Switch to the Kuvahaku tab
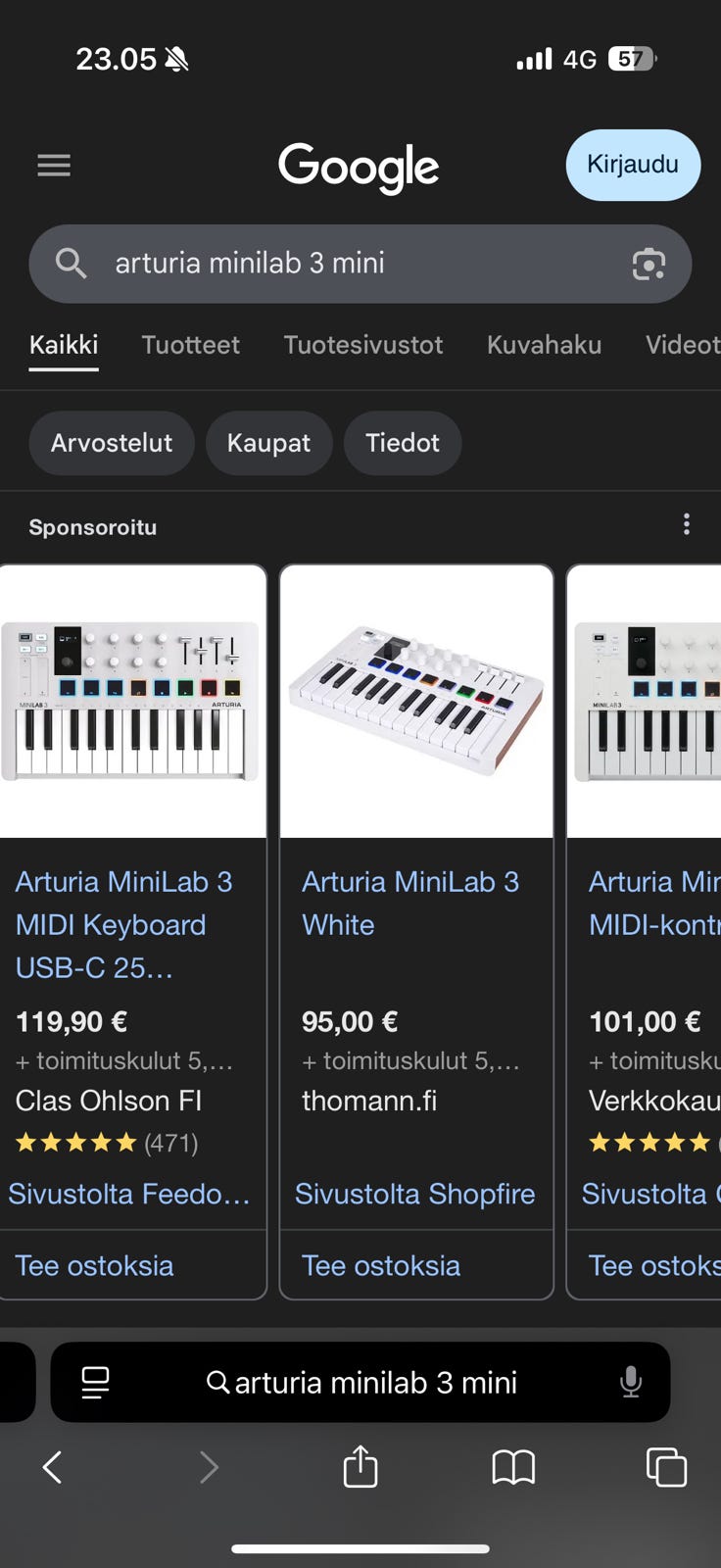The width and height of the screenshot is (721, 1568). [x=544, y=345]
